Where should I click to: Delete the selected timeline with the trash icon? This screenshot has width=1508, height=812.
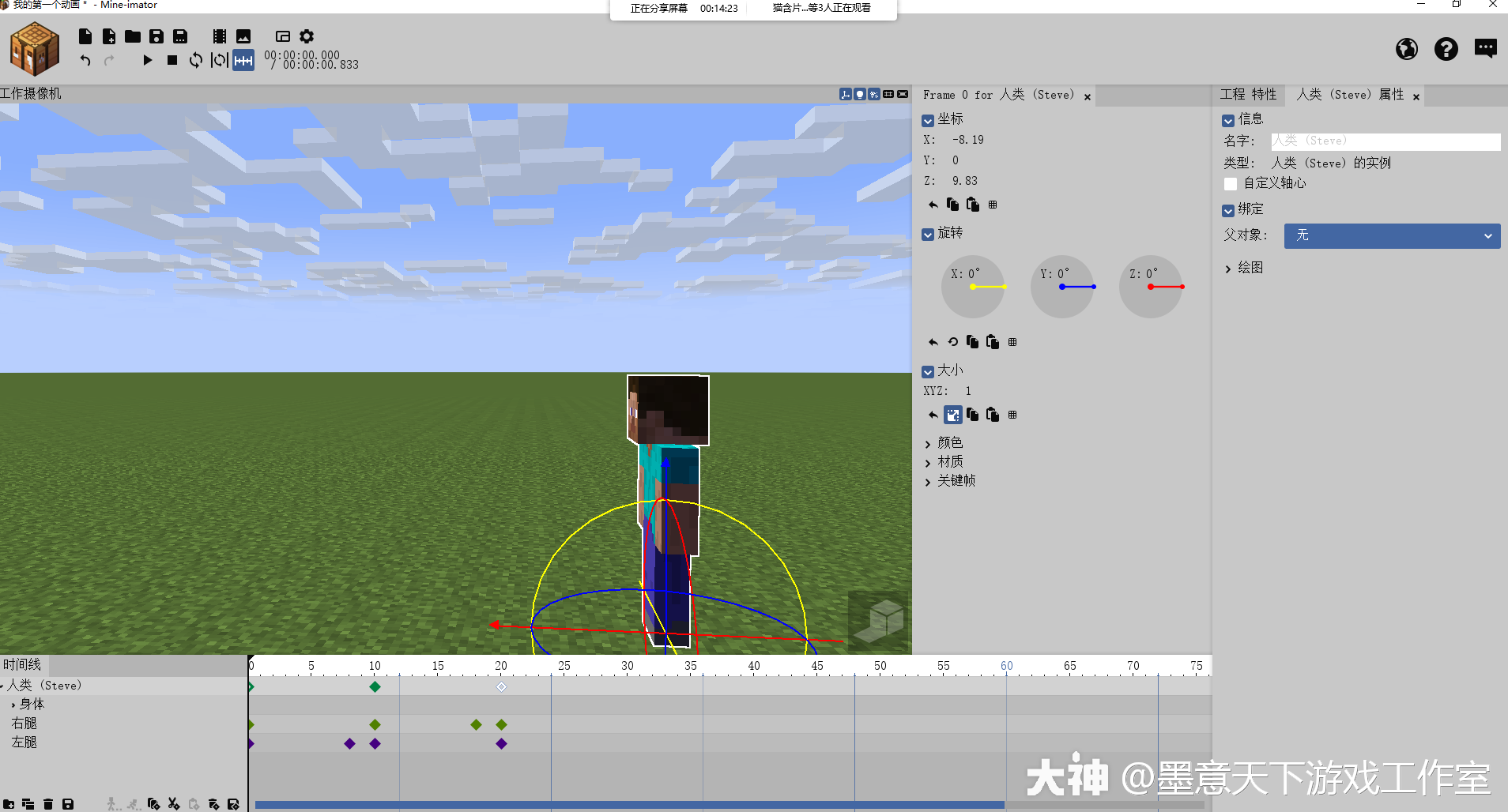pyautogui.click(x=48, y=804)
